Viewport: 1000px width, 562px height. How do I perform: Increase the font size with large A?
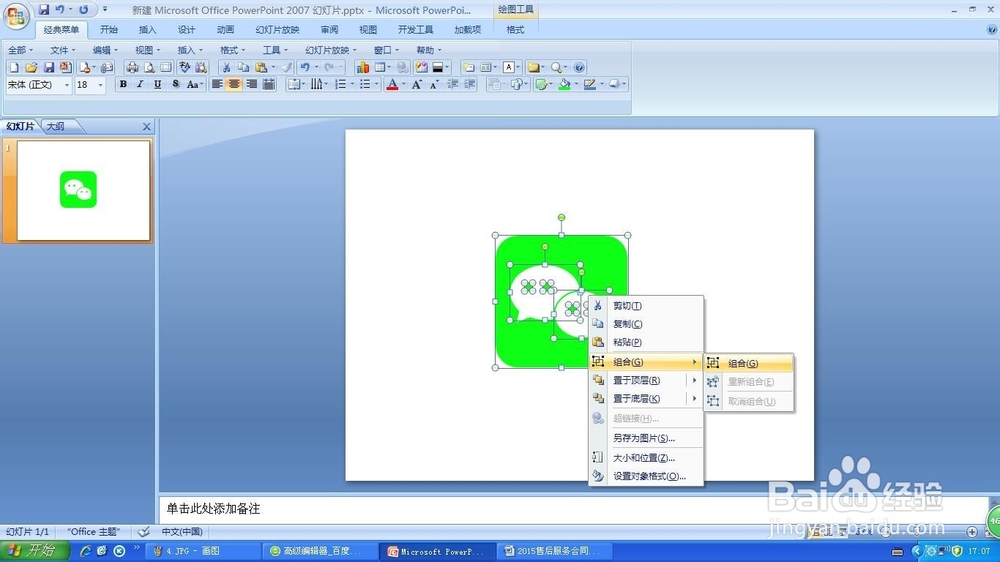click(x=416, y=84)
